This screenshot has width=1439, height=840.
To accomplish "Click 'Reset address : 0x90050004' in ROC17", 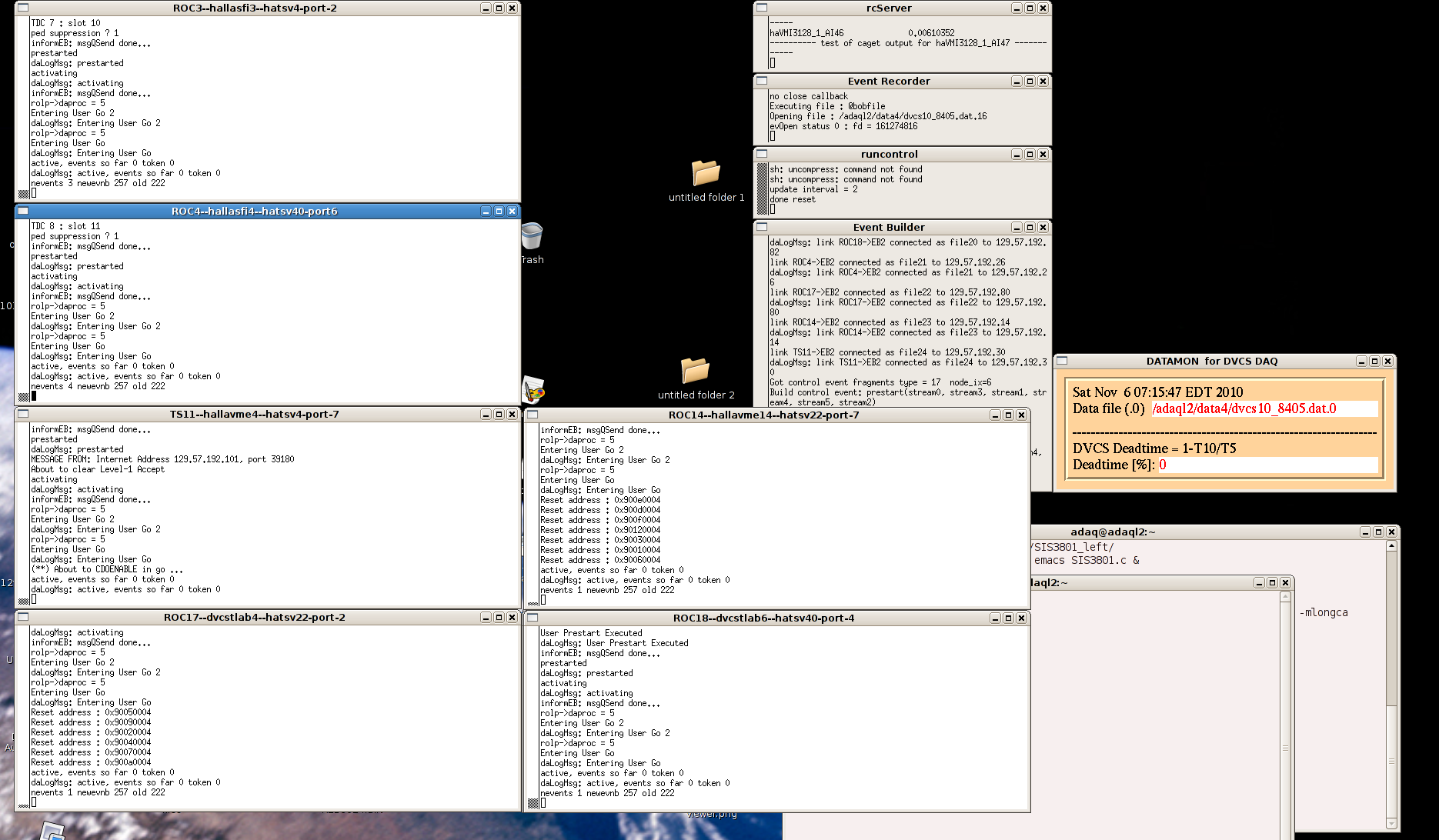I will click(91, 712).
